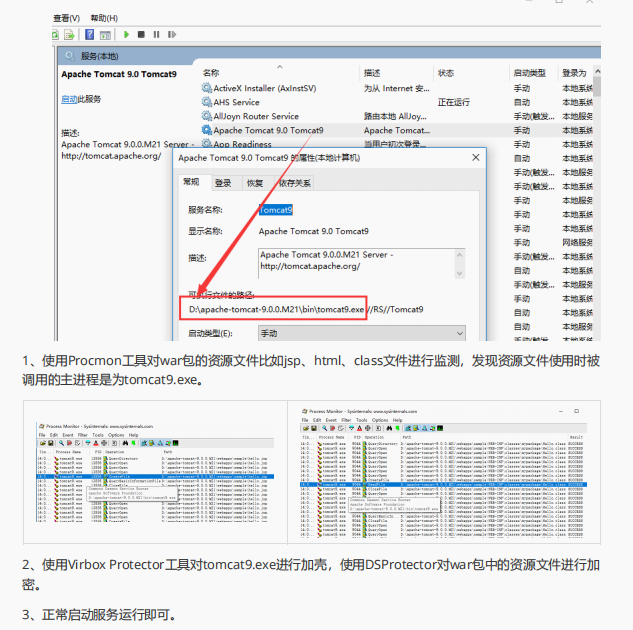Click the blue help book toolbar icon
The image size is (633, 630).
(x=90, y=35)
